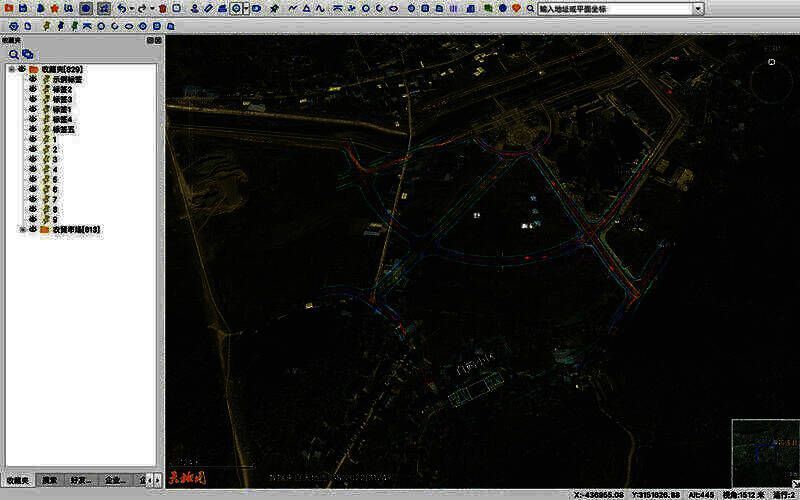Collapse the top 收藏夹 folder tree node

(x=10, y=69)
